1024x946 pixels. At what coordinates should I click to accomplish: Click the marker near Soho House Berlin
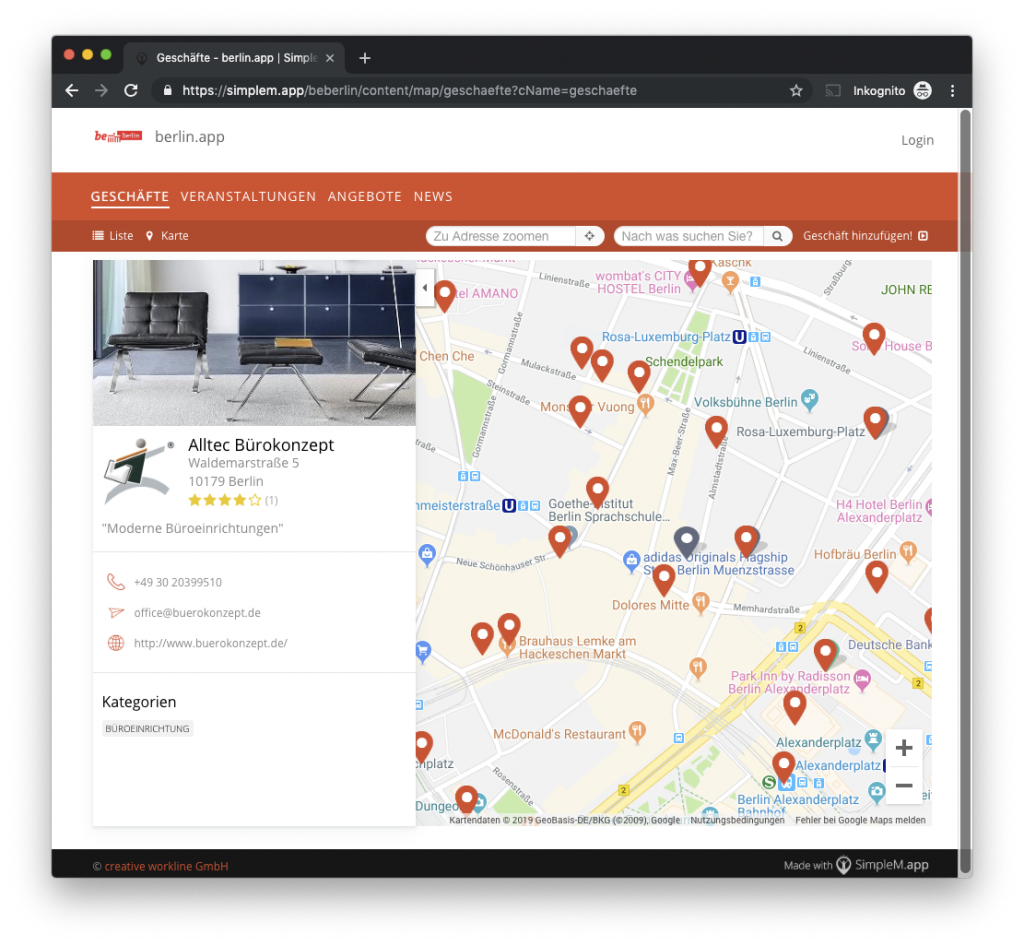click(x=874, y=338)
